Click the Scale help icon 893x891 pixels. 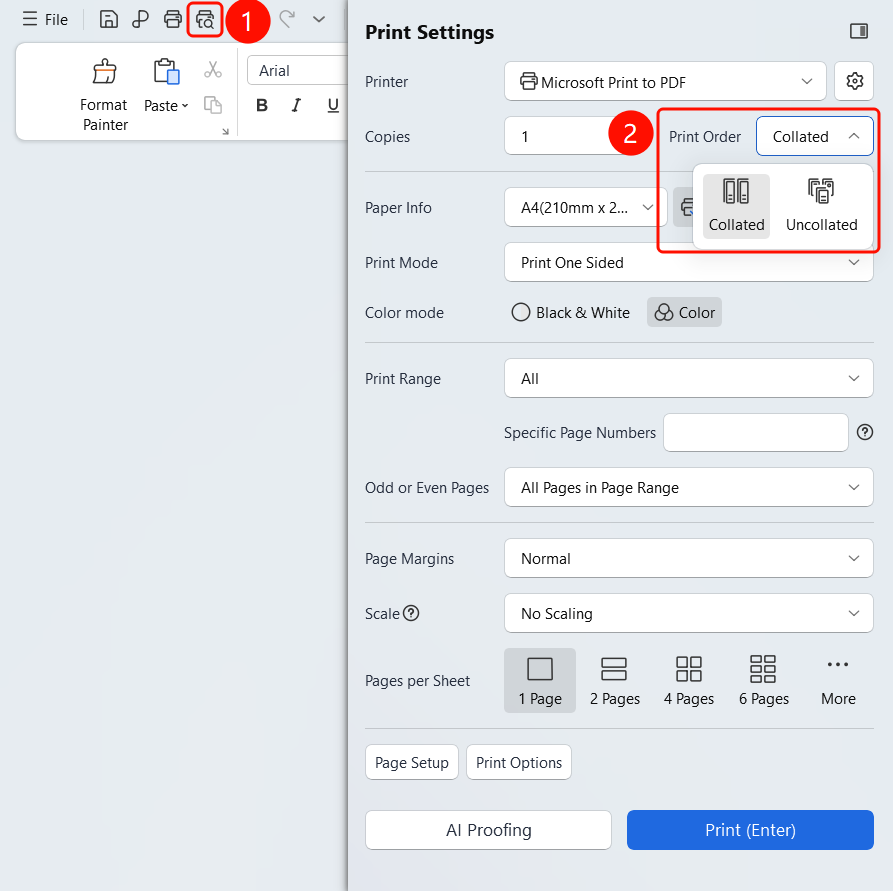[x=411, y=613]
